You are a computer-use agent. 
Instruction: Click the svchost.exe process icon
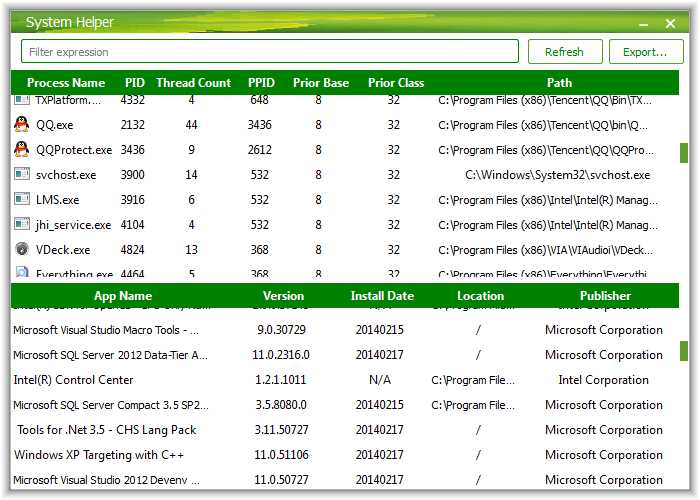click(22, 174)
